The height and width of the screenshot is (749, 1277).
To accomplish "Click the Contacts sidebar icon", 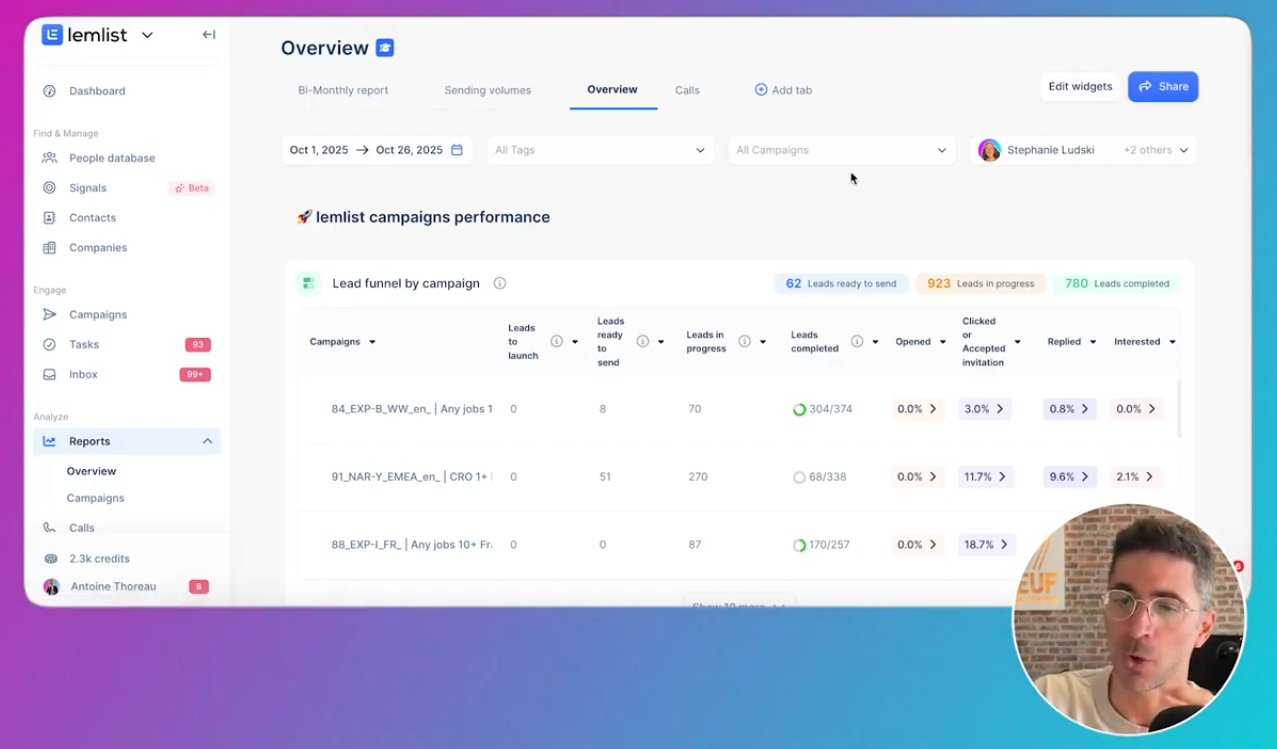I will (49, 218).
